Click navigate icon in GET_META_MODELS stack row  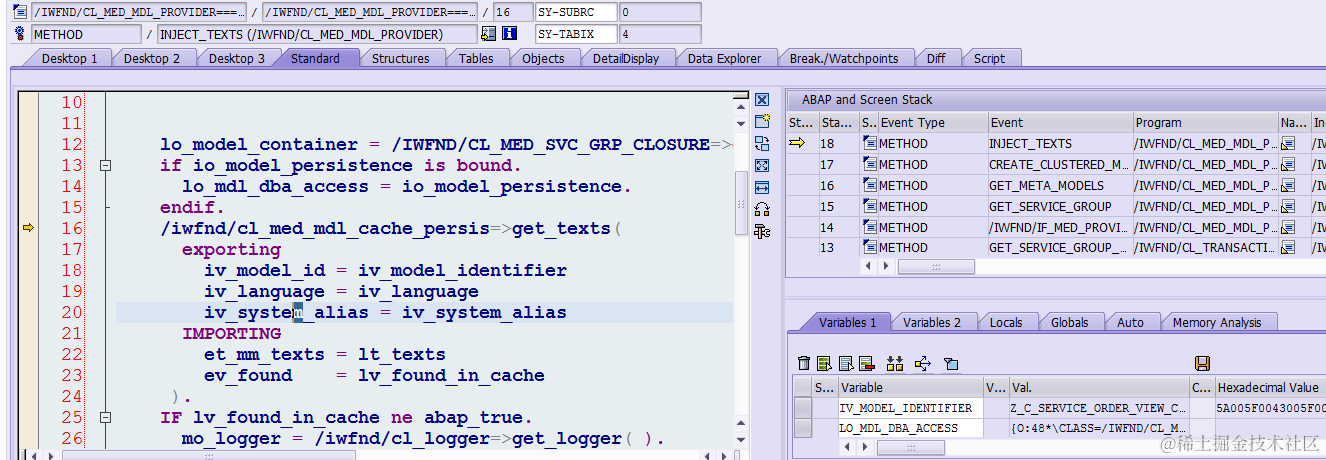pyautogui.click(x=1288, y=186)
